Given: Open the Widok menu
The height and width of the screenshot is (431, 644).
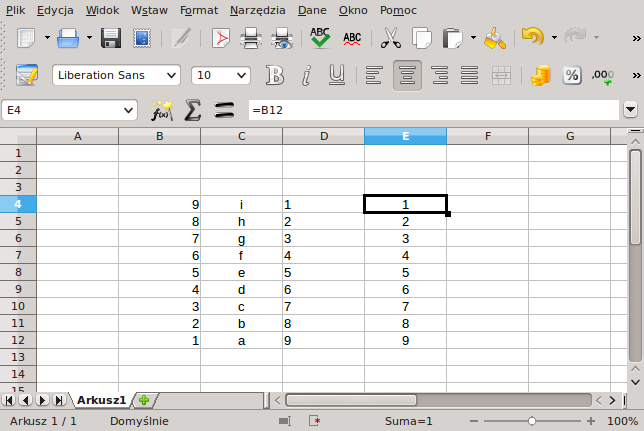Looking at the screenshot, I should 102,10.
